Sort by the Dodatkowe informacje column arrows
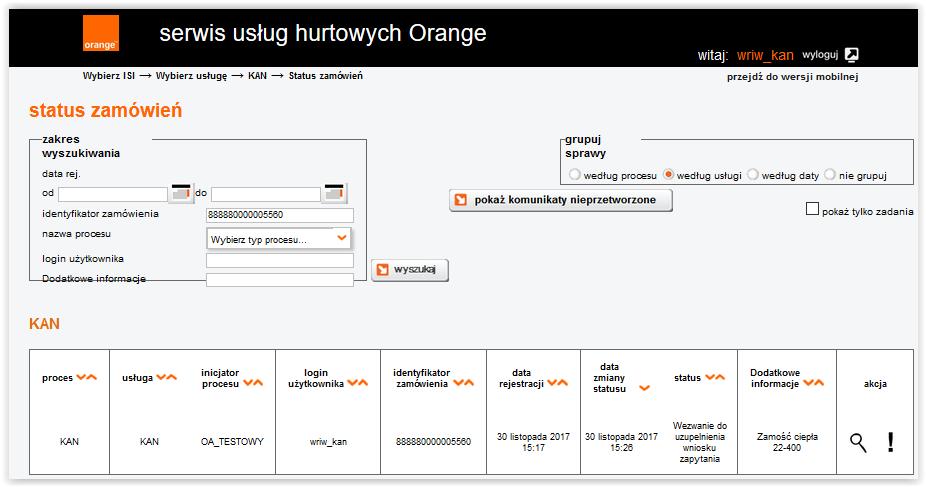 (813, 383)
